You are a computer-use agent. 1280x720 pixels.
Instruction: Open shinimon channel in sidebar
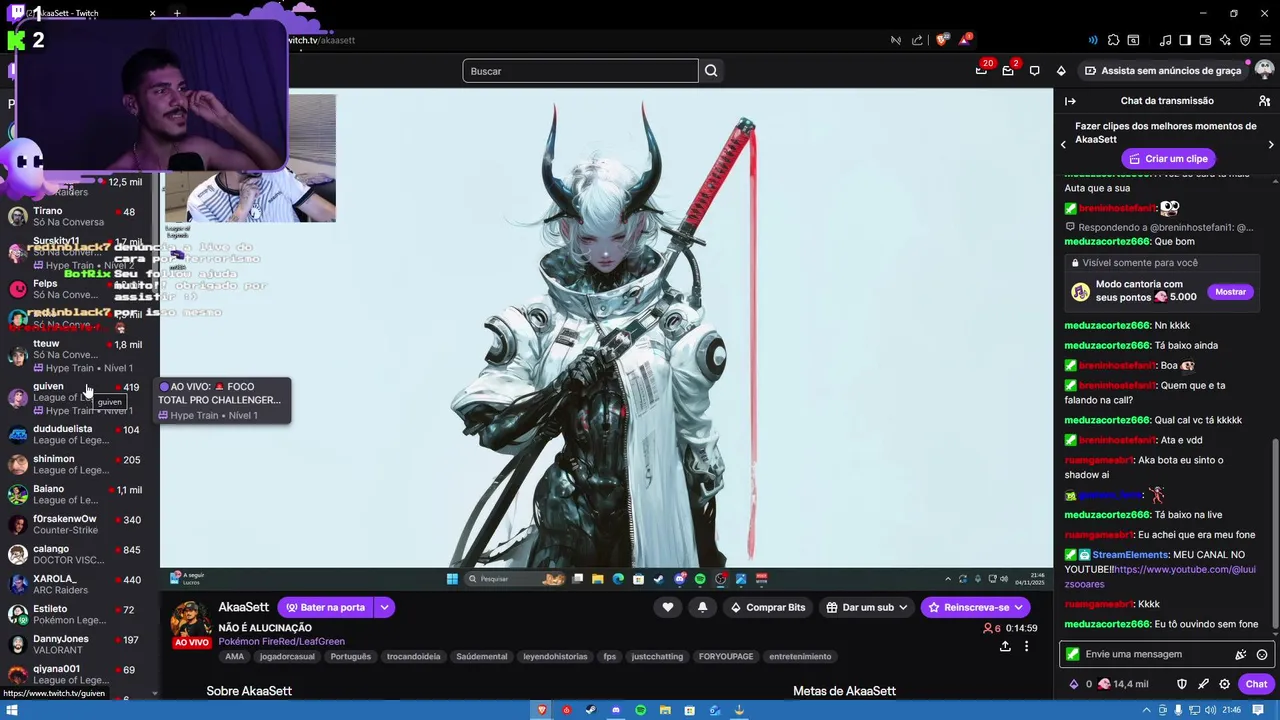(78, 464)
